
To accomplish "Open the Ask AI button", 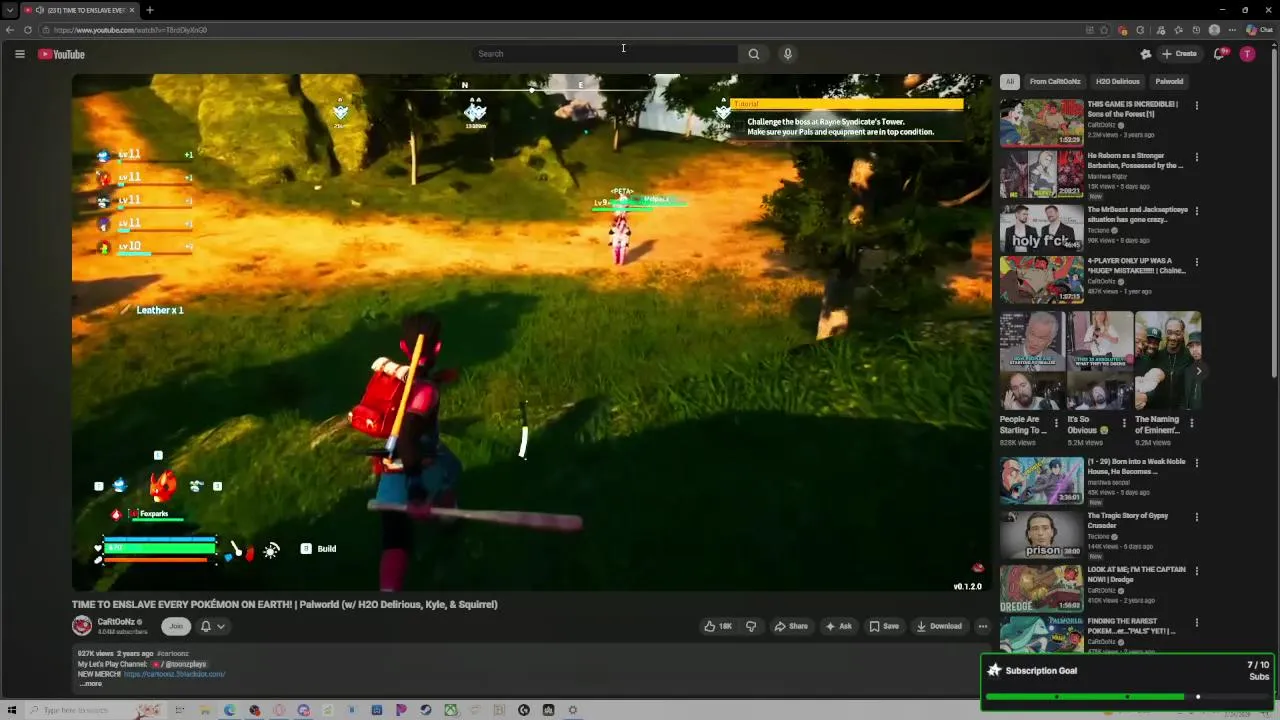I will (838, 626).
